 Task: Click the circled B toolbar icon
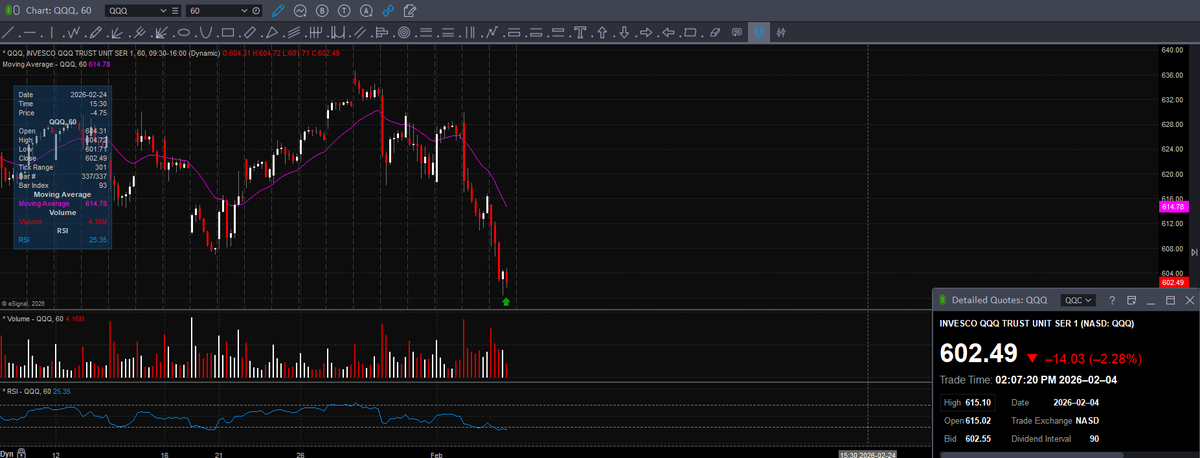click(x=321, y=10)
